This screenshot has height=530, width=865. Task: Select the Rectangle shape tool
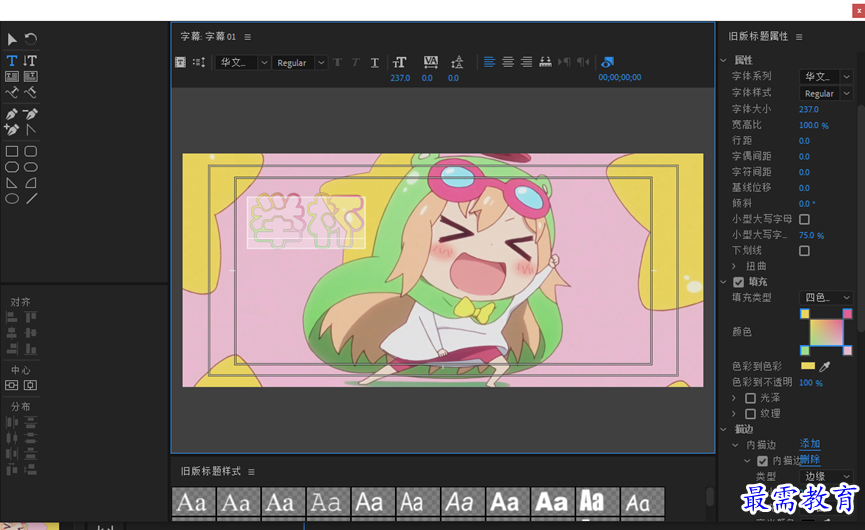click(12, 151)
